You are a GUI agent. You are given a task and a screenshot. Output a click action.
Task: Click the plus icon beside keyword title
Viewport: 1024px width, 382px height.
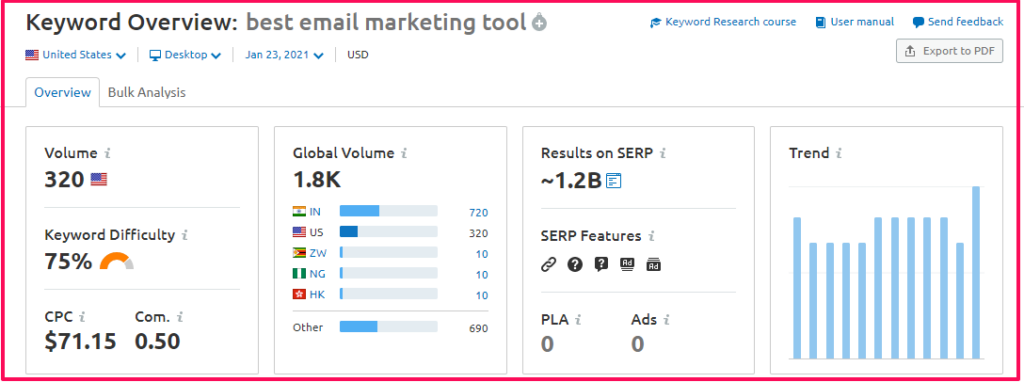pyautogui.click(x=539, y=24)
